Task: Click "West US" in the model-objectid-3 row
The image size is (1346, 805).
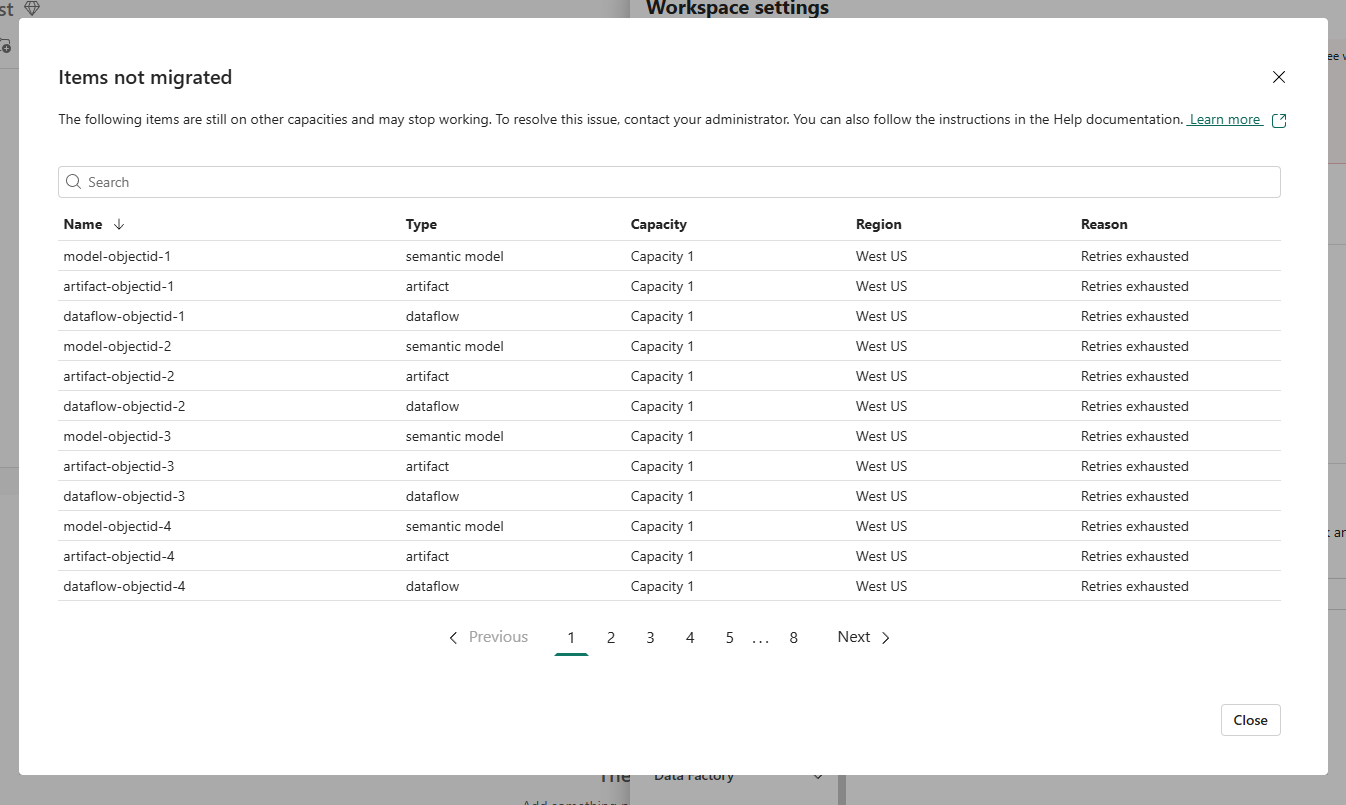Action: click(x=882, y=436)
